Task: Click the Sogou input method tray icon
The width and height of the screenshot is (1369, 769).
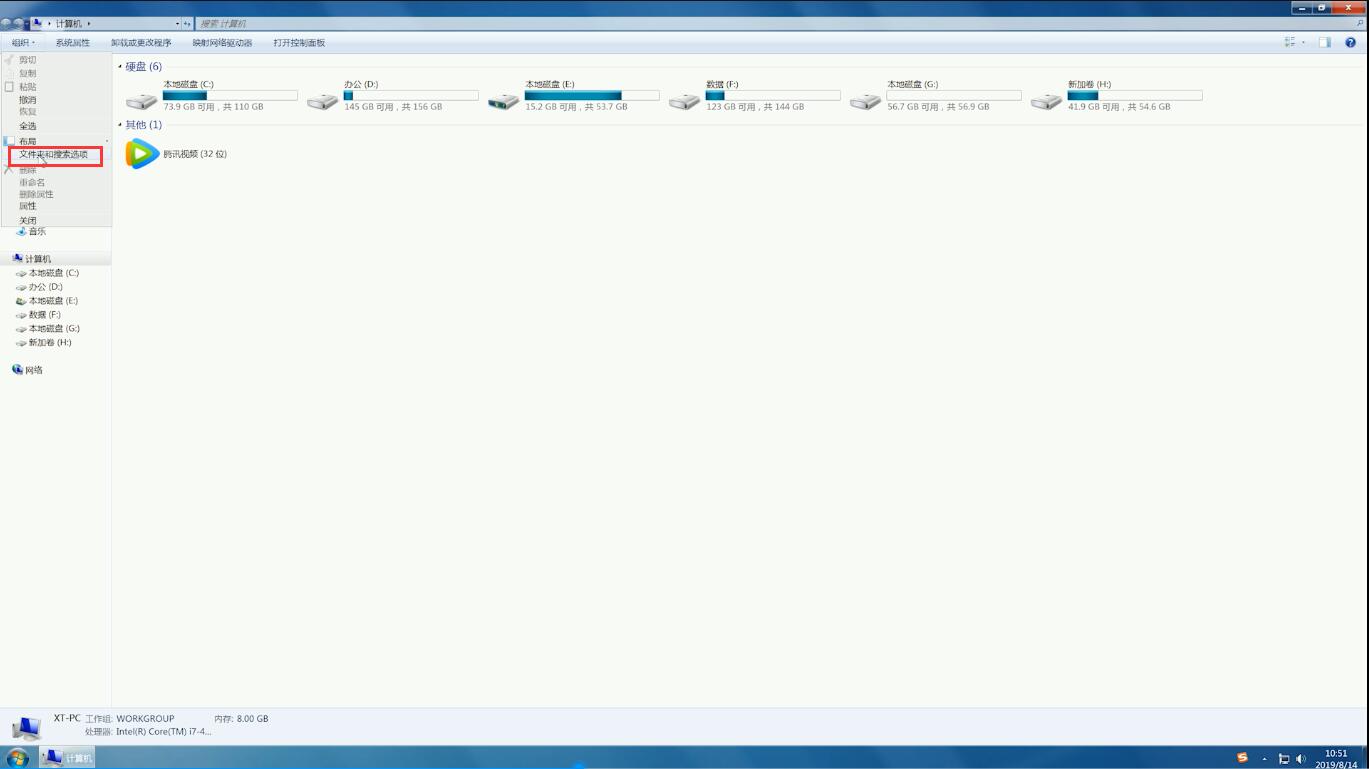Action: 1242,758
